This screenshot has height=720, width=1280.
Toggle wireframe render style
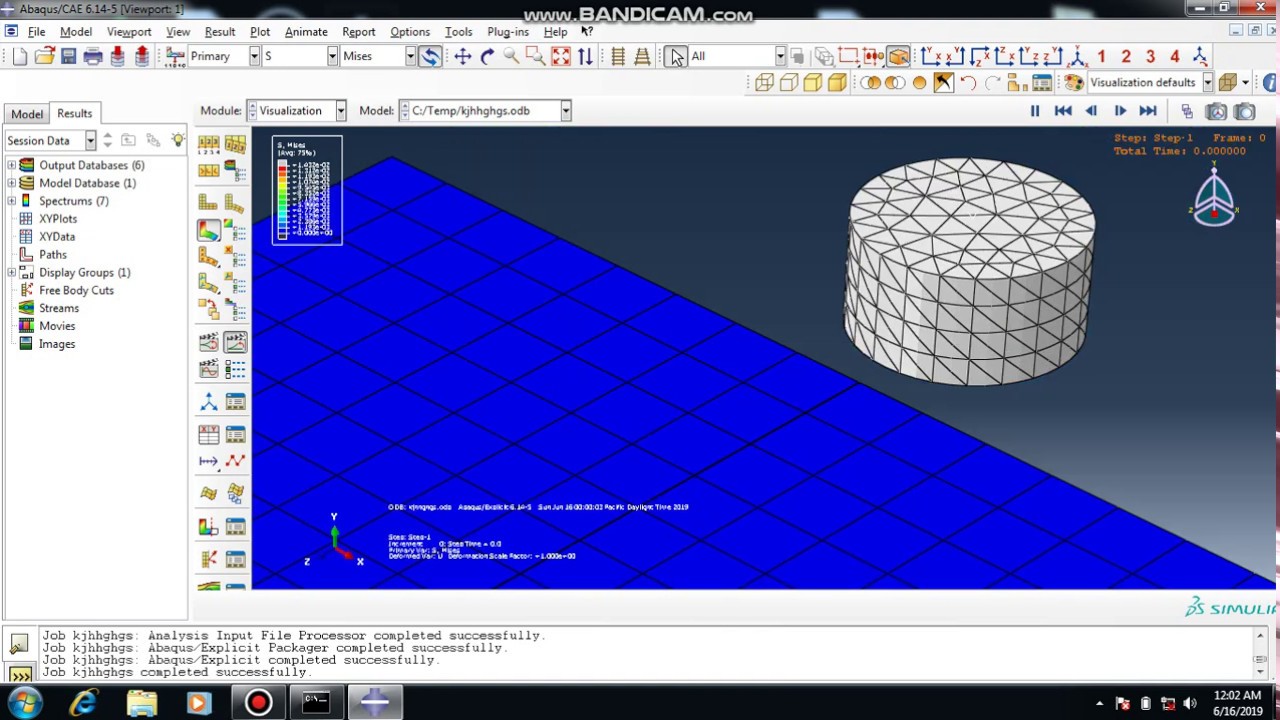tap(764, 83)
